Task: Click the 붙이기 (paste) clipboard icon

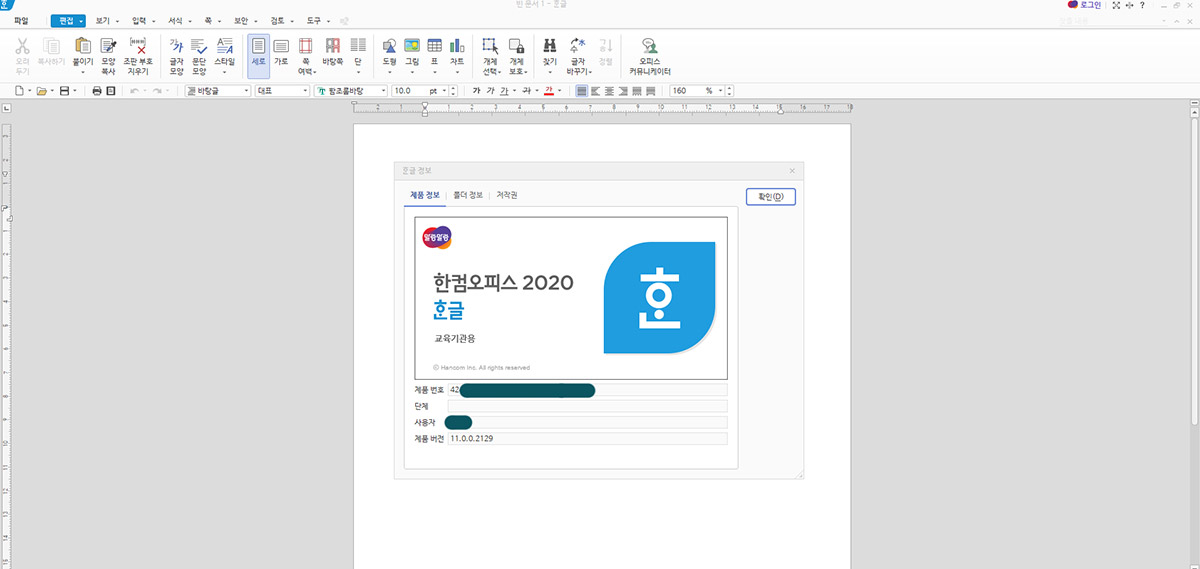Action: pos(82,45)
